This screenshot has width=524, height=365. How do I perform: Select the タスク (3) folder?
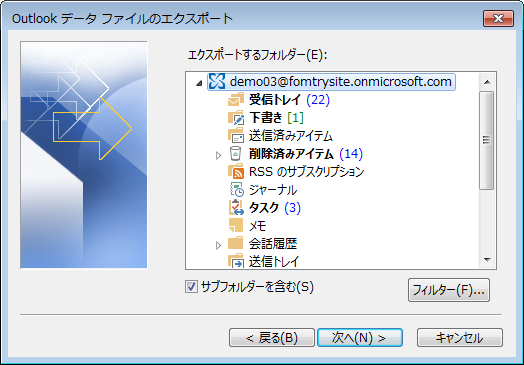tap(275, 208)
